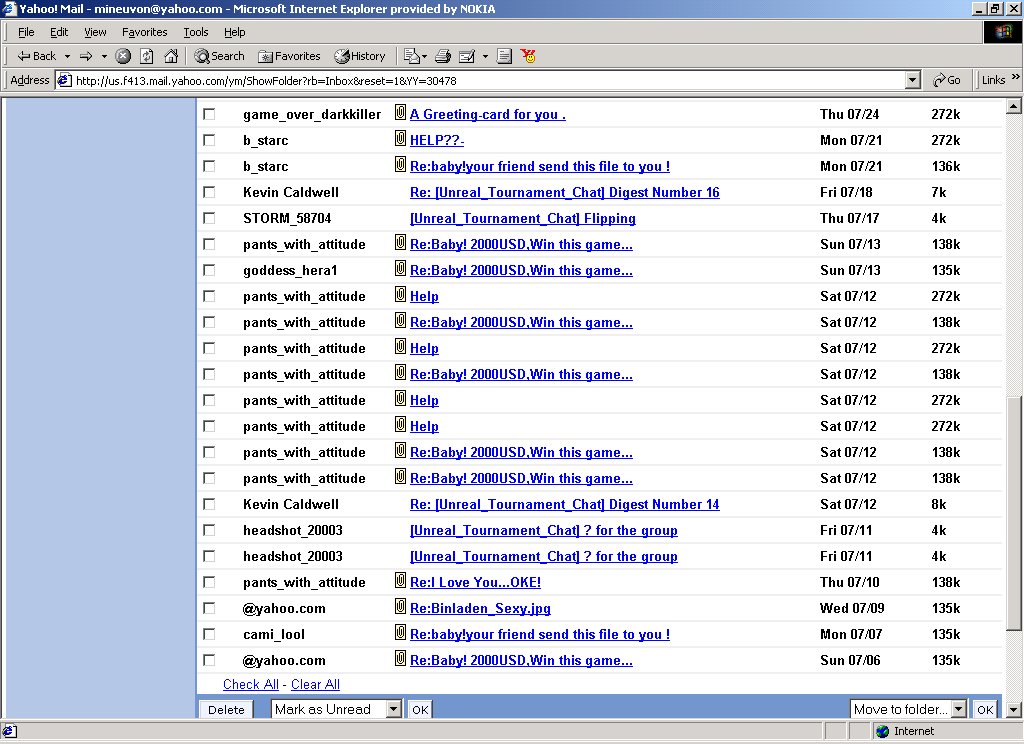This screenshot has width=1024, height=744.
Task: Click OK next to Mark as Unread
Action: click(x=420, y=709)
